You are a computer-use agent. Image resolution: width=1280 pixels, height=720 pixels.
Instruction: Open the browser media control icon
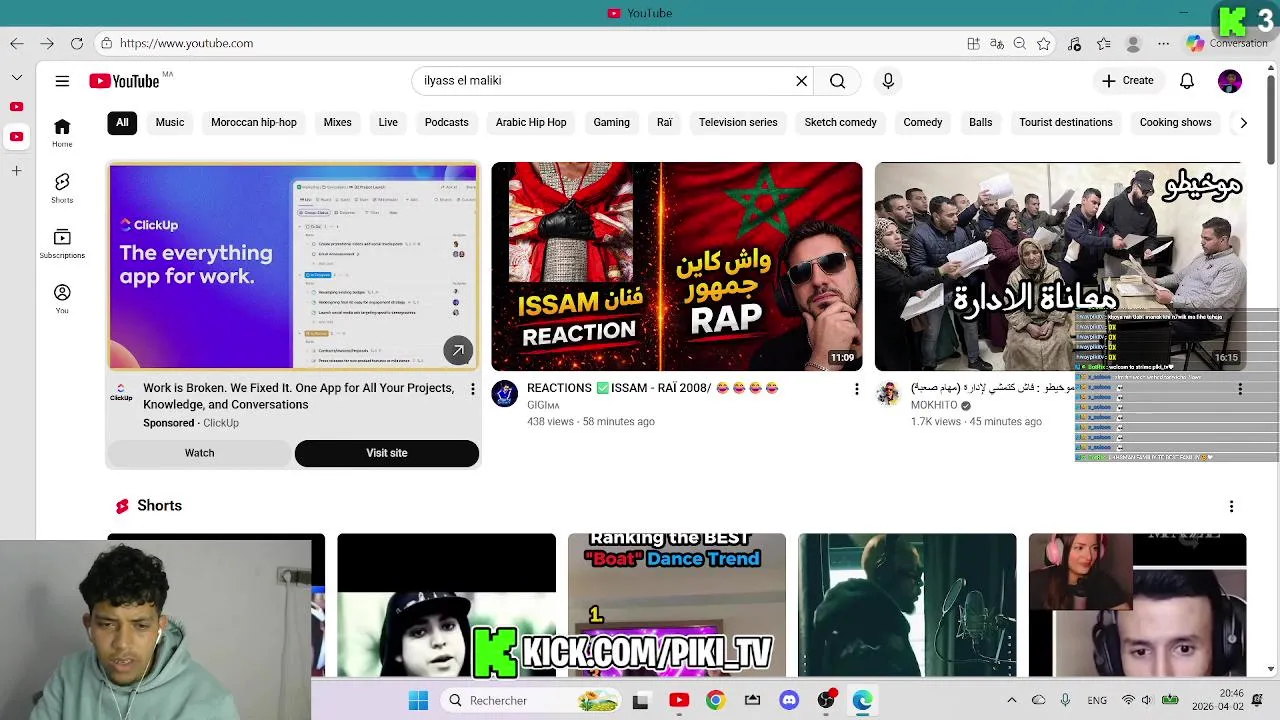pos(1074,43)
